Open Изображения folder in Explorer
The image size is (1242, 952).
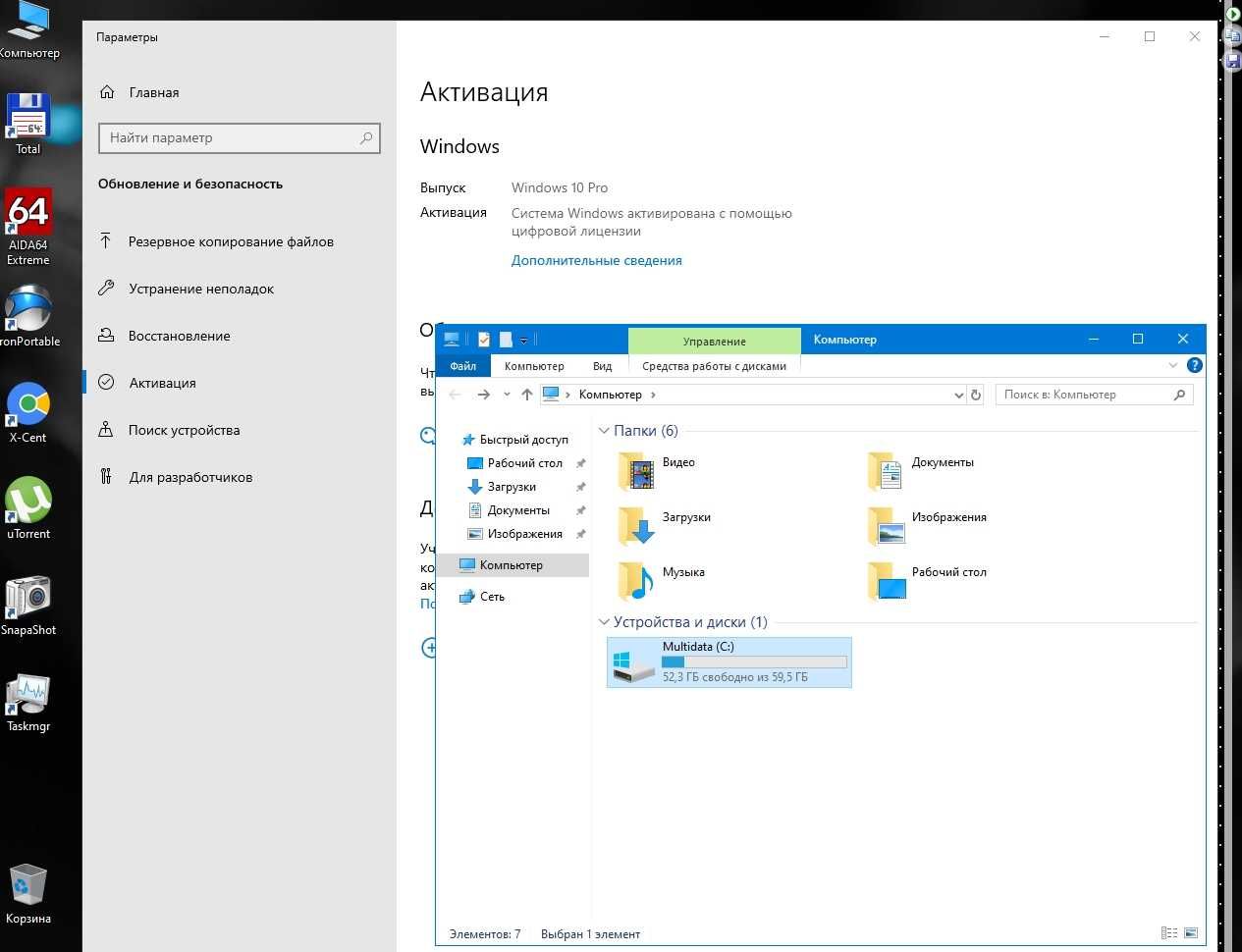[x=928, y=525]
